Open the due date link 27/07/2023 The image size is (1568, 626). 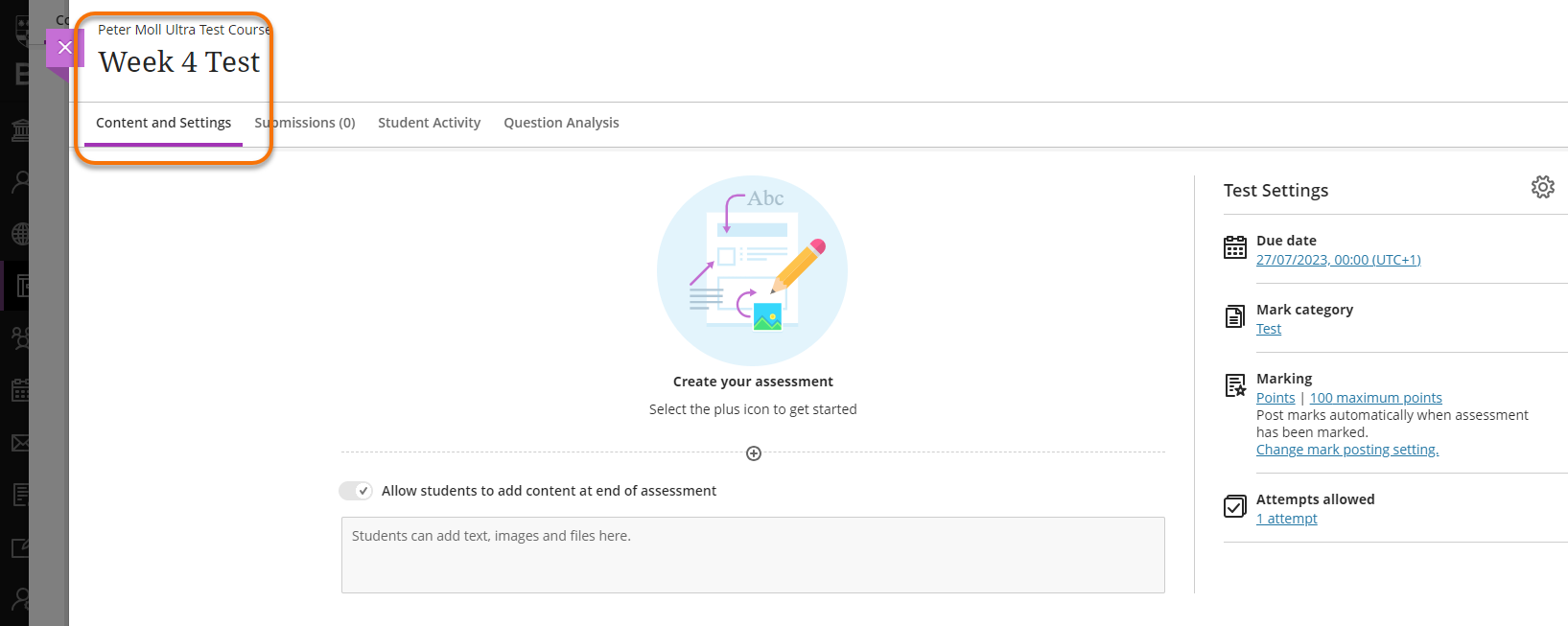click(1338, 259)
